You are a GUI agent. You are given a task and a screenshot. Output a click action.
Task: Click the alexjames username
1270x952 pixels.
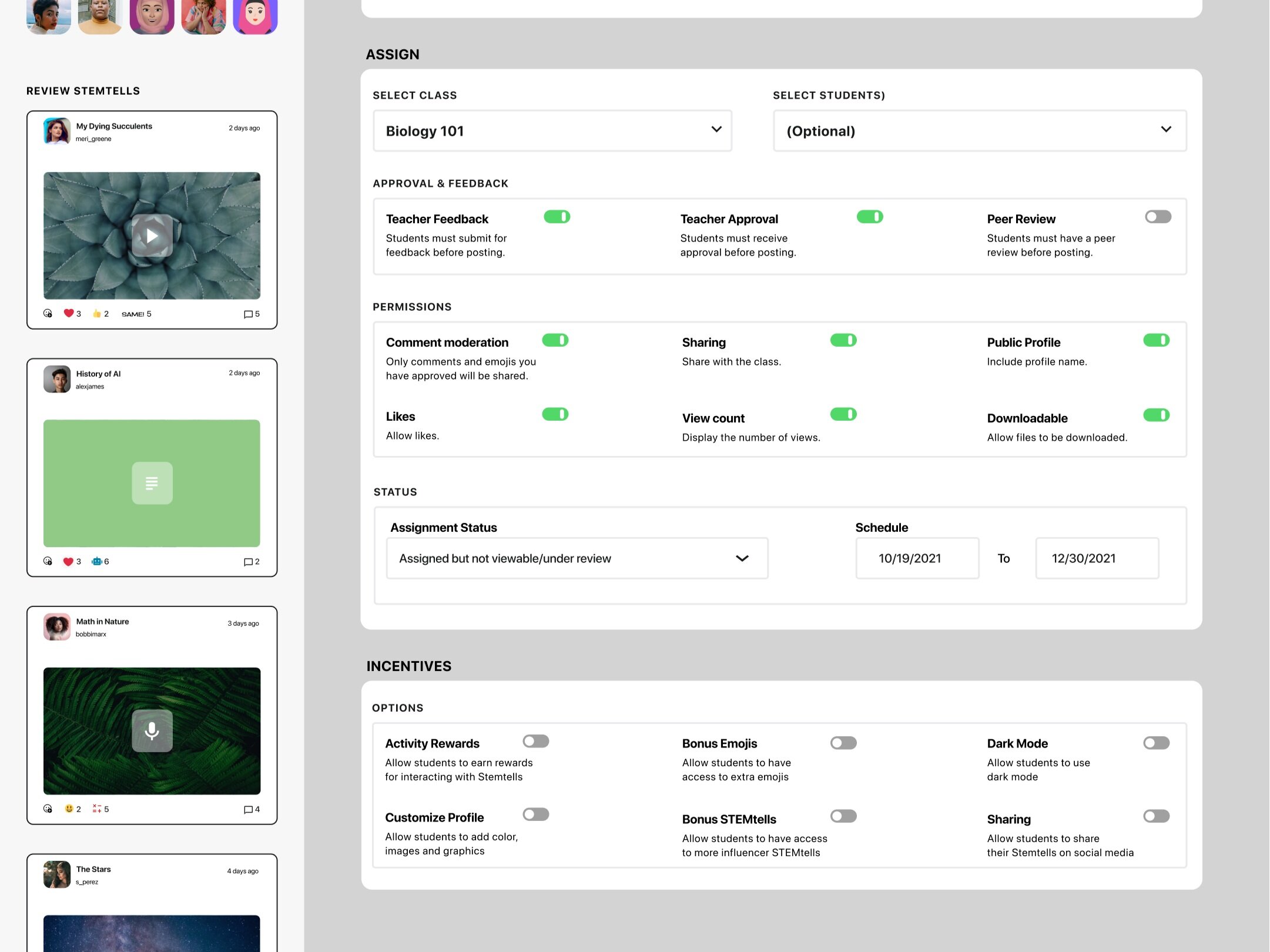pyautogui.click(x=90, y=387)
